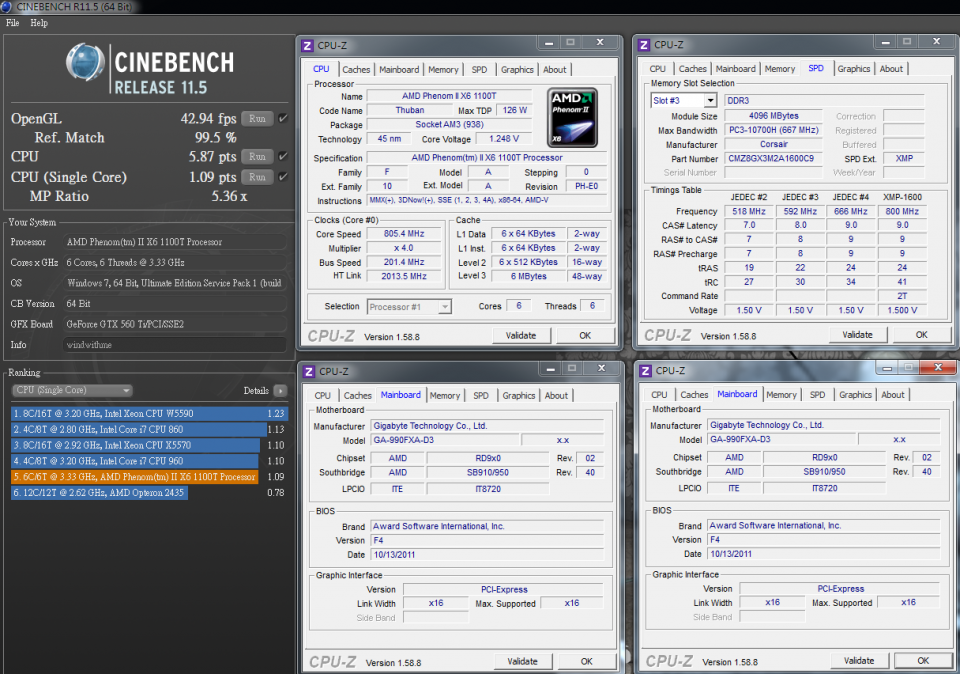The width and height of the screenshot is (960, 674).
Task: Click the CPU-Z logo in the SPD window
Action: point(670,334)
